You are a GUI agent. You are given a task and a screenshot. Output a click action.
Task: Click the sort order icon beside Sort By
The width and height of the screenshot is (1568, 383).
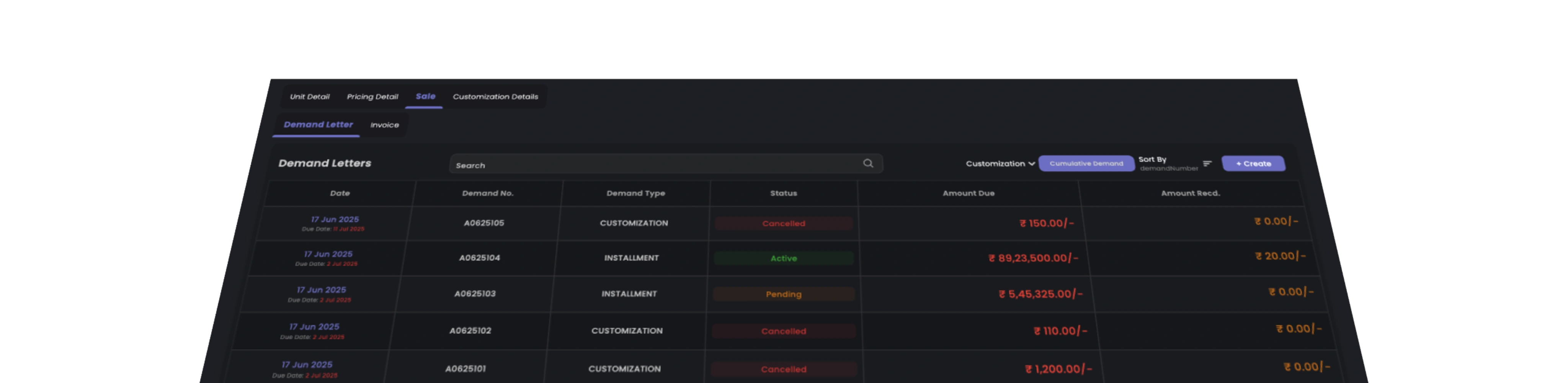click(x=1208, y=163)
